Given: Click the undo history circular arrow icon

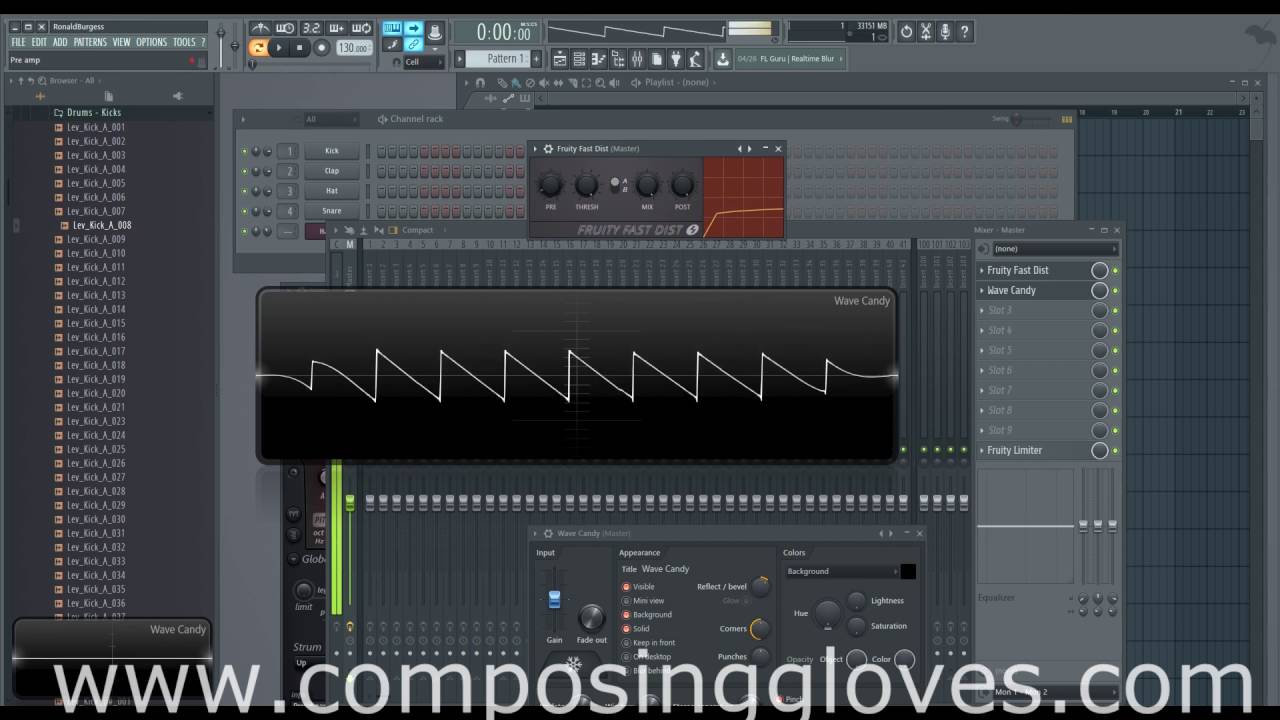Looking at the screenshot, I should click(x=906, y=31).
